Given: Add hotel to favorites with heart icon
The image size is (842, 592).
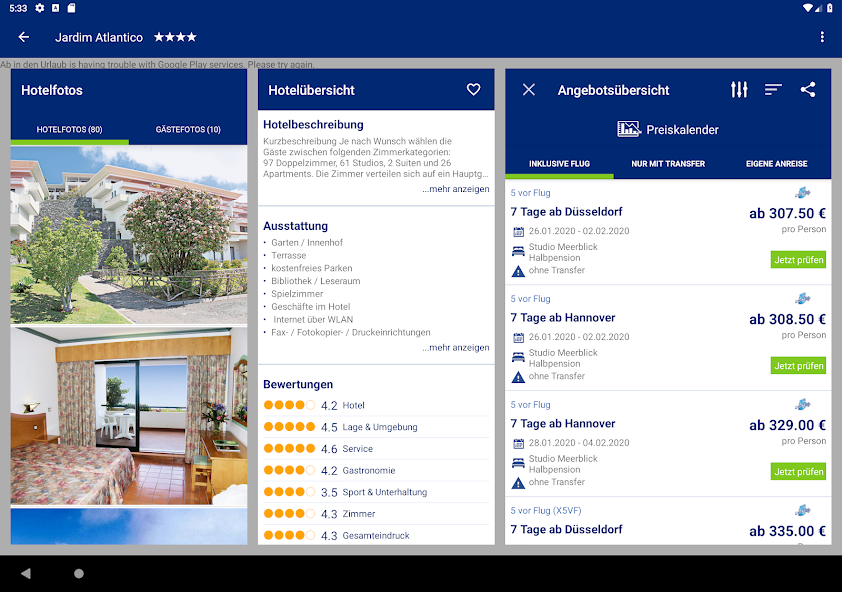Looking at the screenshot, I should [x=473, y=90].
